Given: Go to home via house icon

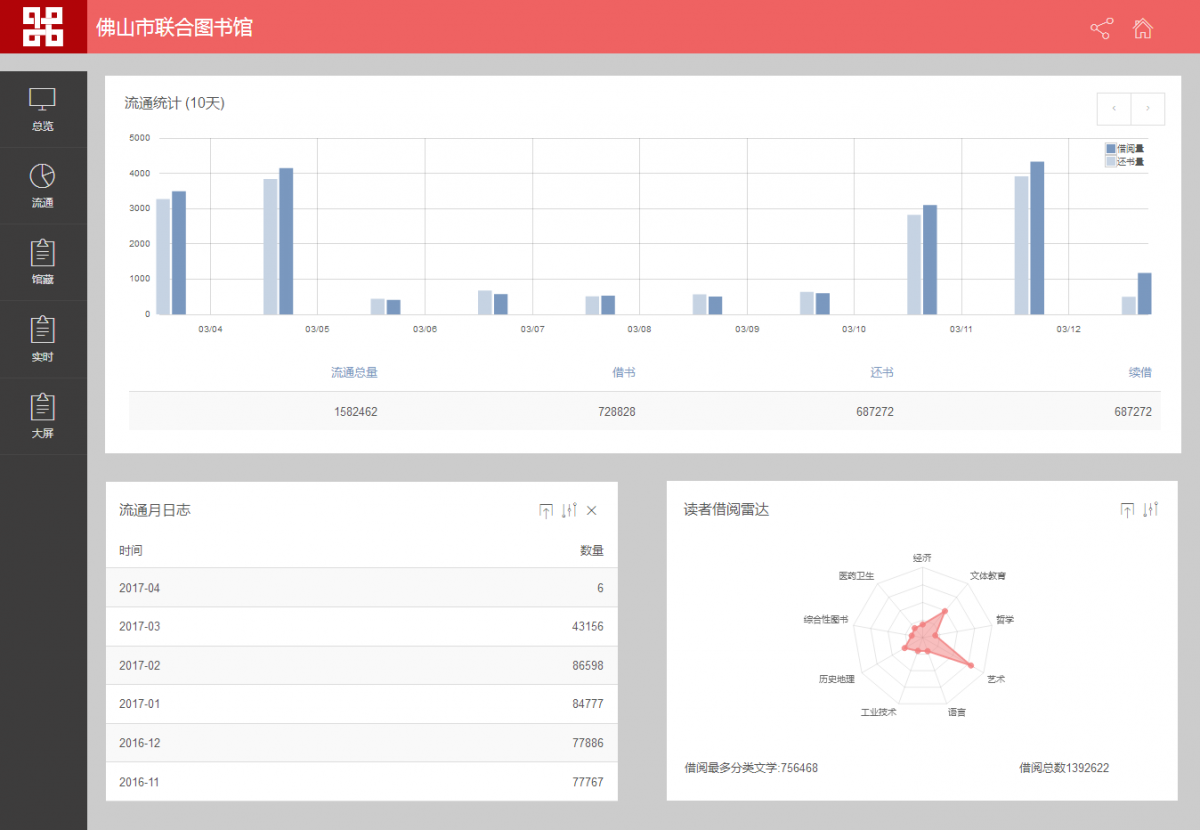Looking at the screenshot, I should click(1142, 28).
